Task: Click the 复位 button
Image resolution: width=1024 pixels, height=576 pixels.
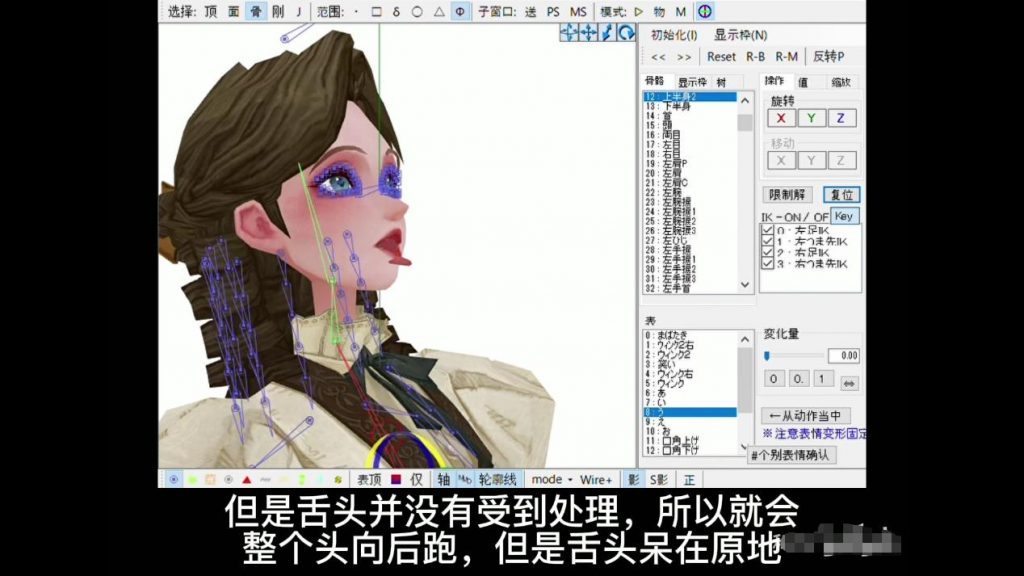Action: tap(842, 195)
